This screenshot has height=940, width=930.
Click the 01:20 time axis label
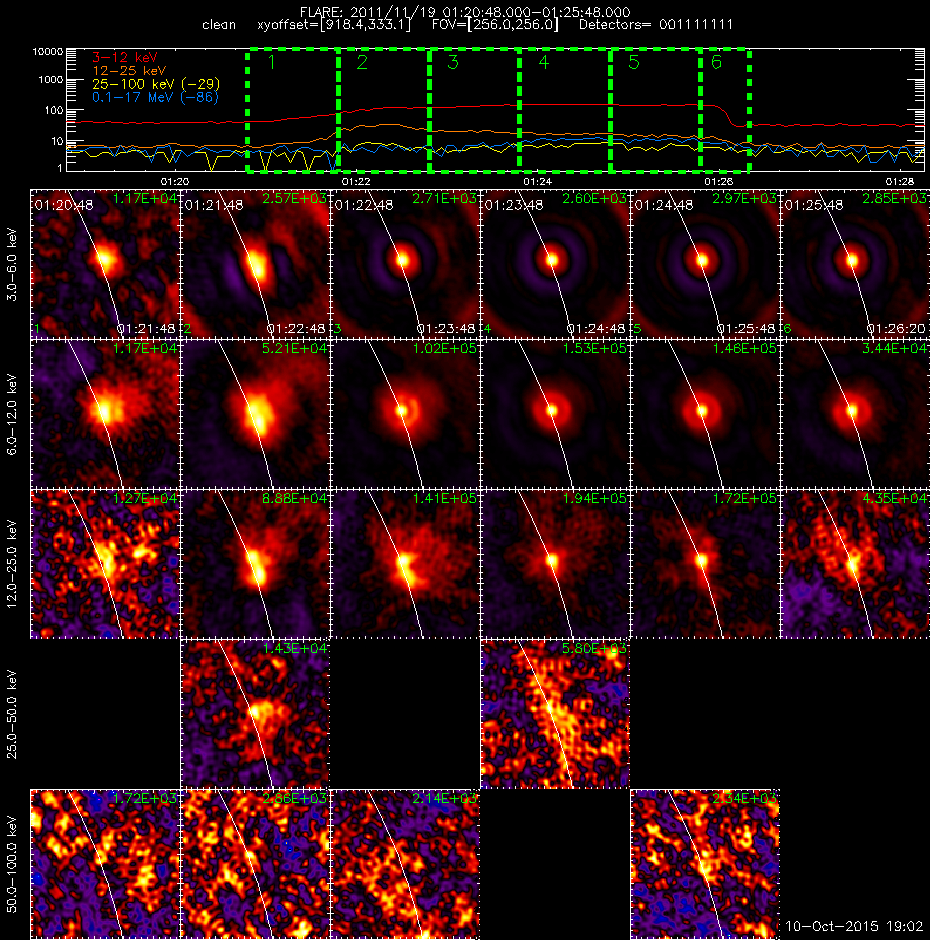(175, 181)
